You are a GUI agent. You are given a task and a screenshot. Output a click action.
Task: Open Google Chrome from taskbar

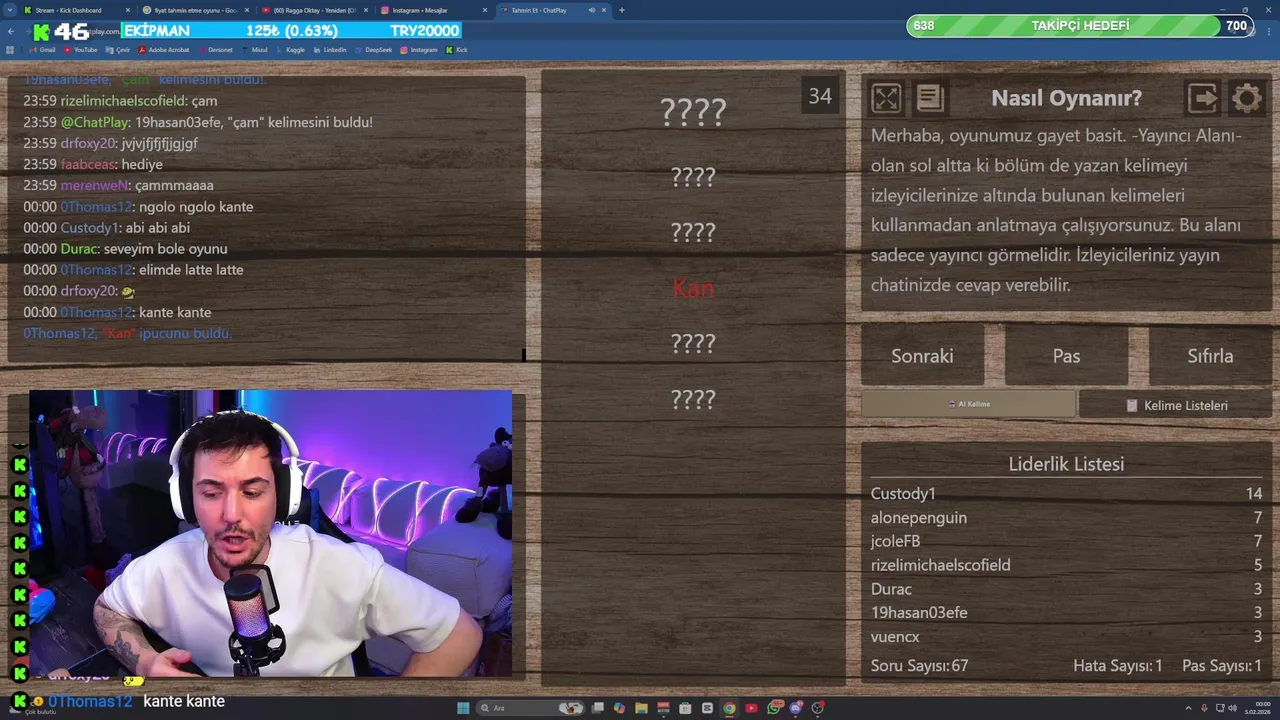(x=729, y=708)
